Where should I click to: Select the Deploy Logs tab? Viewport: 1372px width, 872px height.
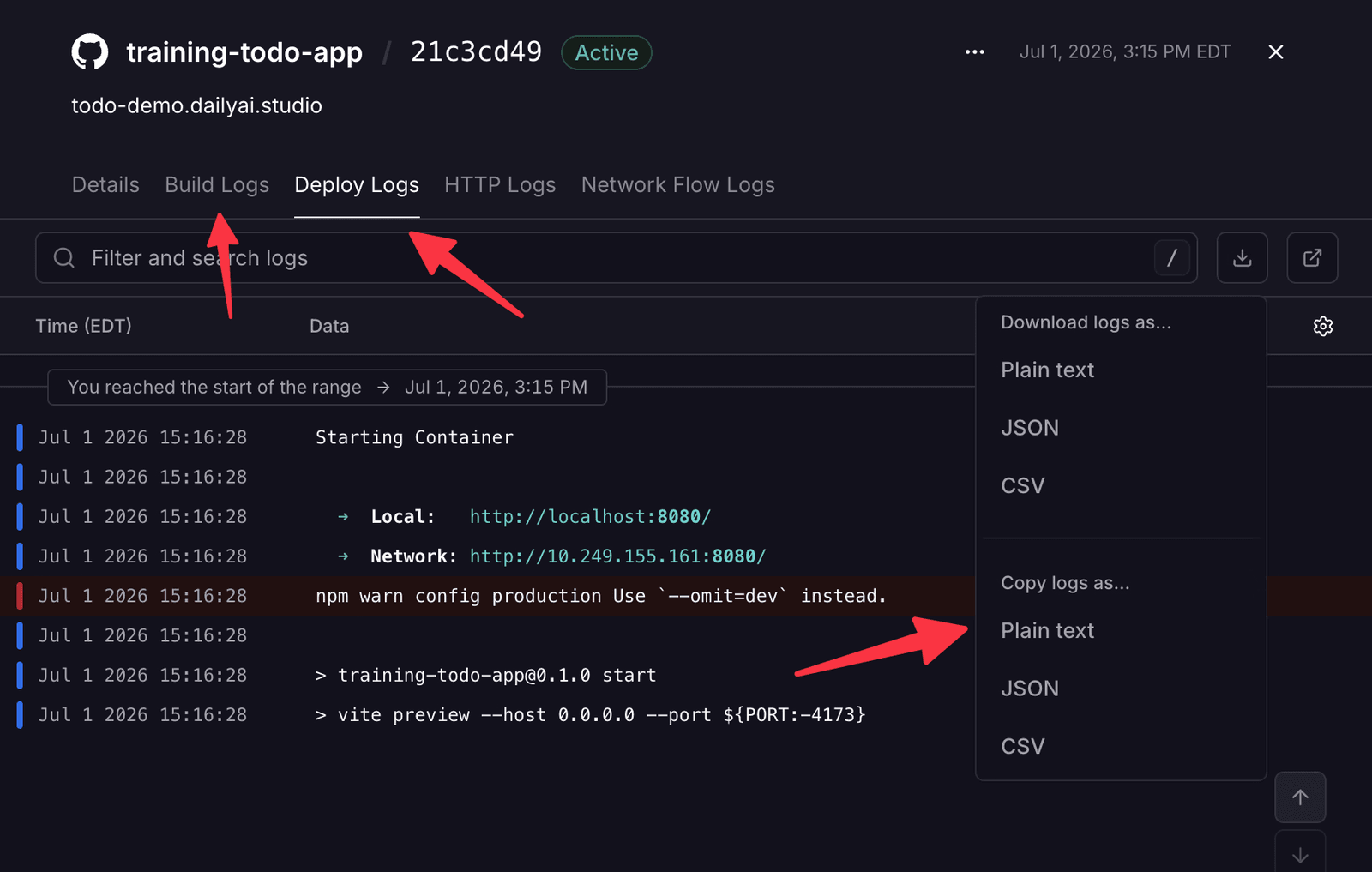pos(357,185)
